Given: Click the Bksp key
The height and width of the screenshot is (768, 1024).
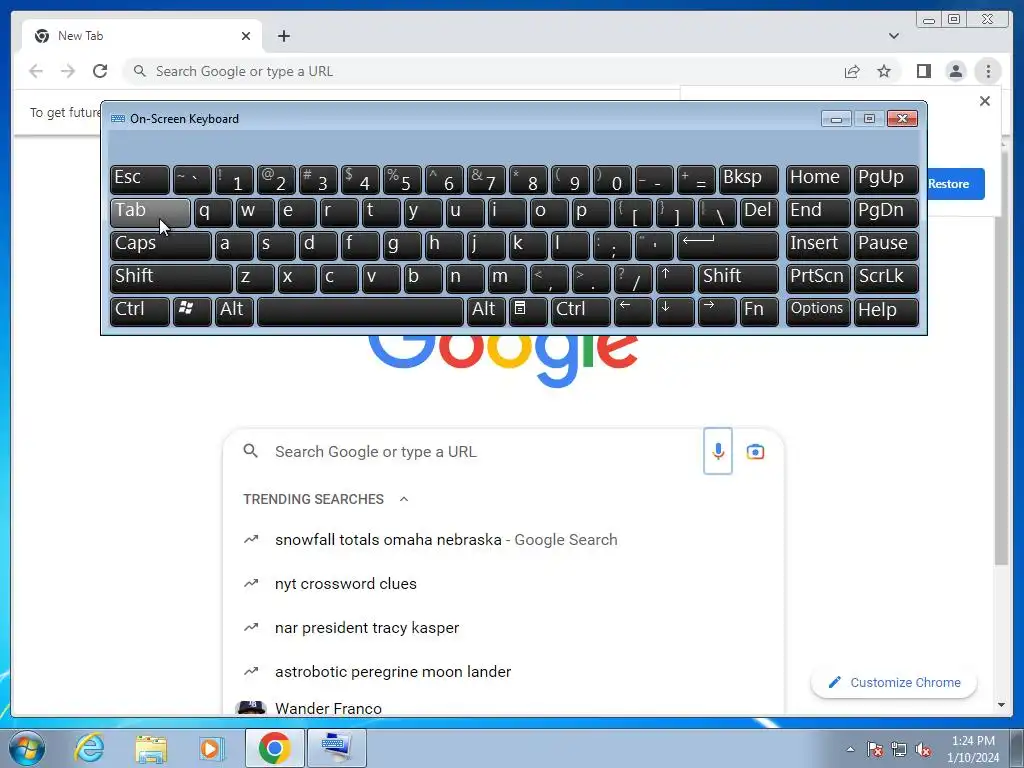Looking at the screenshot, I should [748, 179].
